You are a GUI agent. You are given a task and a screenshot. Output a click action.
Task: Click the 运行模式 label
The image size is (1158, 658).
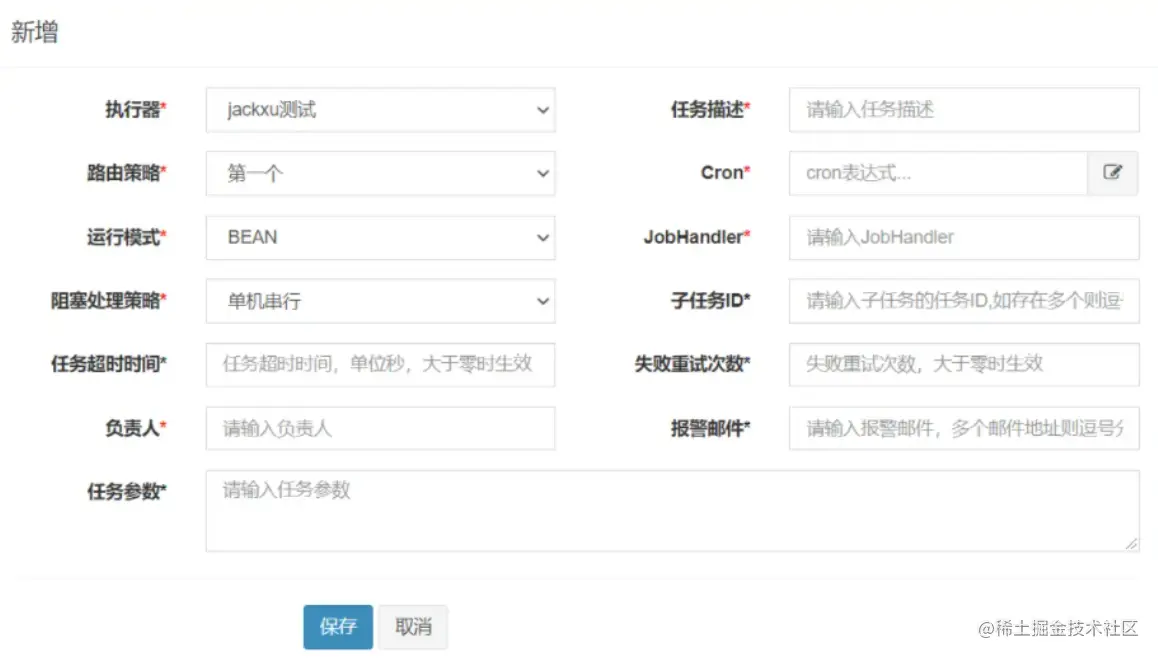click(x=126, y=237)
